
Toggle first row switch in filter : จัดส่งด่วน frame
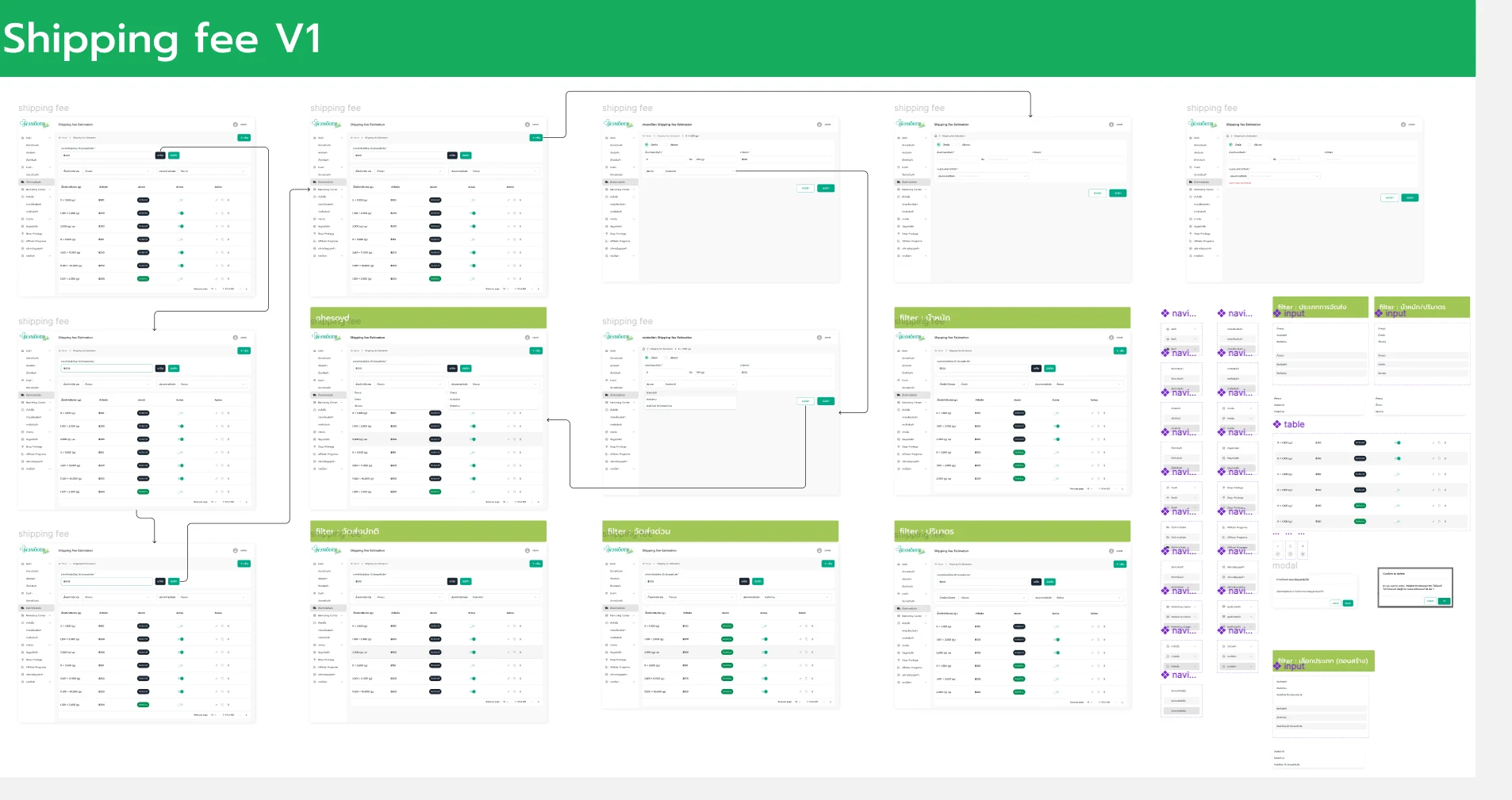[x=765, y=626]
